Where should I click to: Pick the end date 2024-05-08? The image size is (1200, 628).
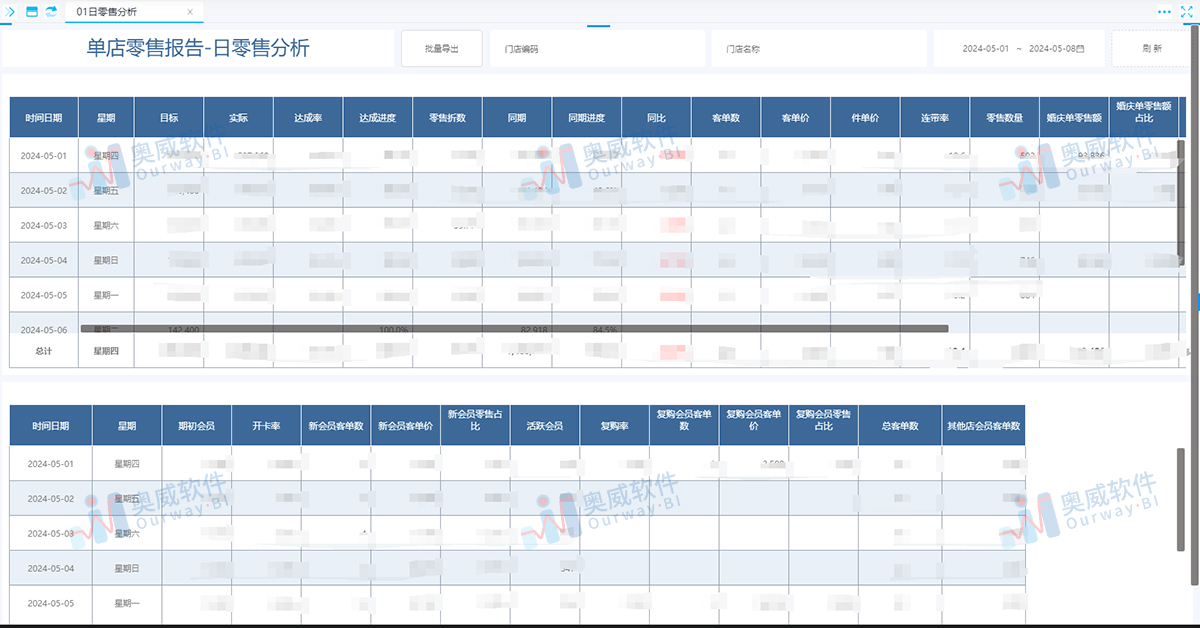point(1052,48)
